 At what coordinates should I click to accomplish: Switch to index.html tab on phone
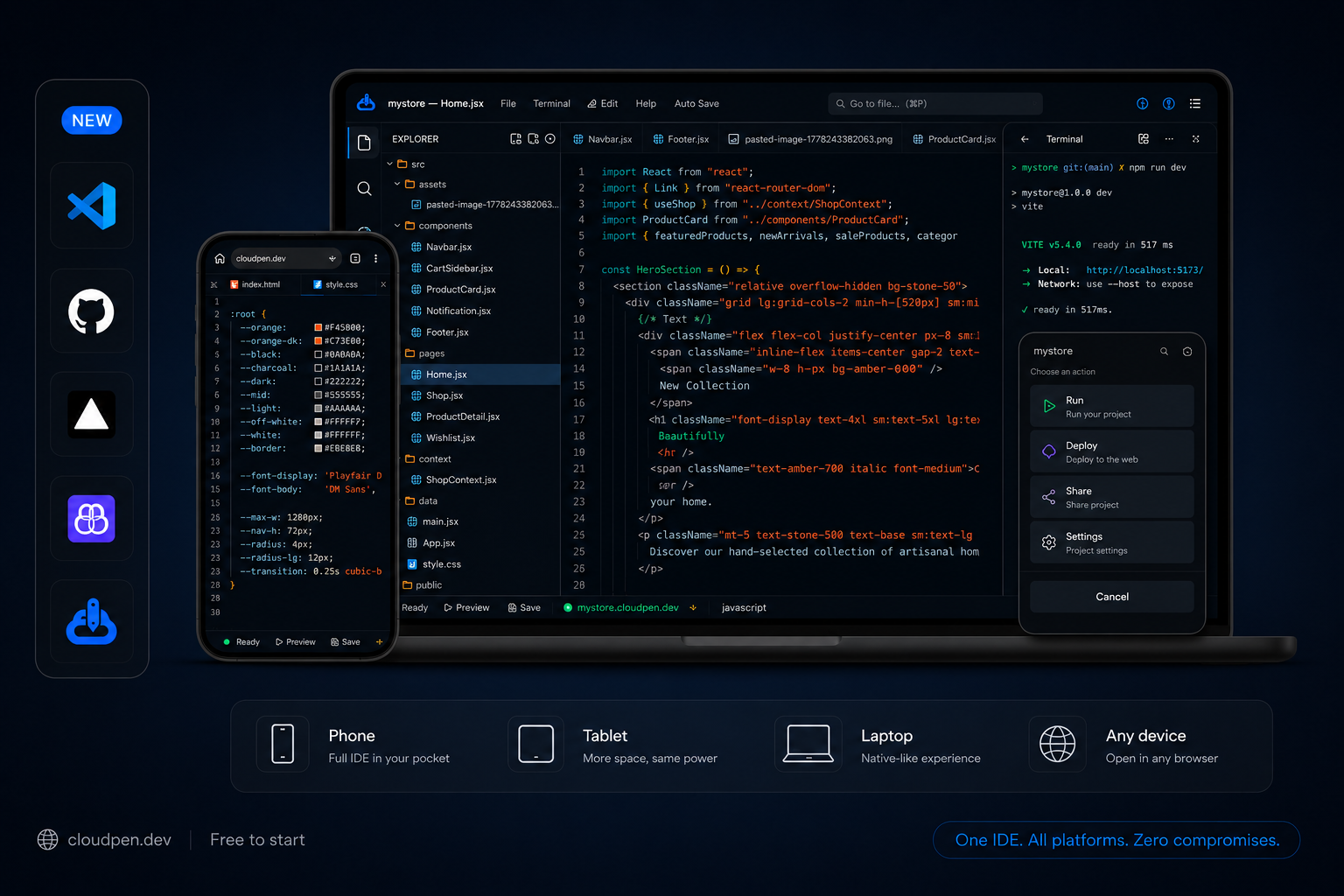[255, 284]
